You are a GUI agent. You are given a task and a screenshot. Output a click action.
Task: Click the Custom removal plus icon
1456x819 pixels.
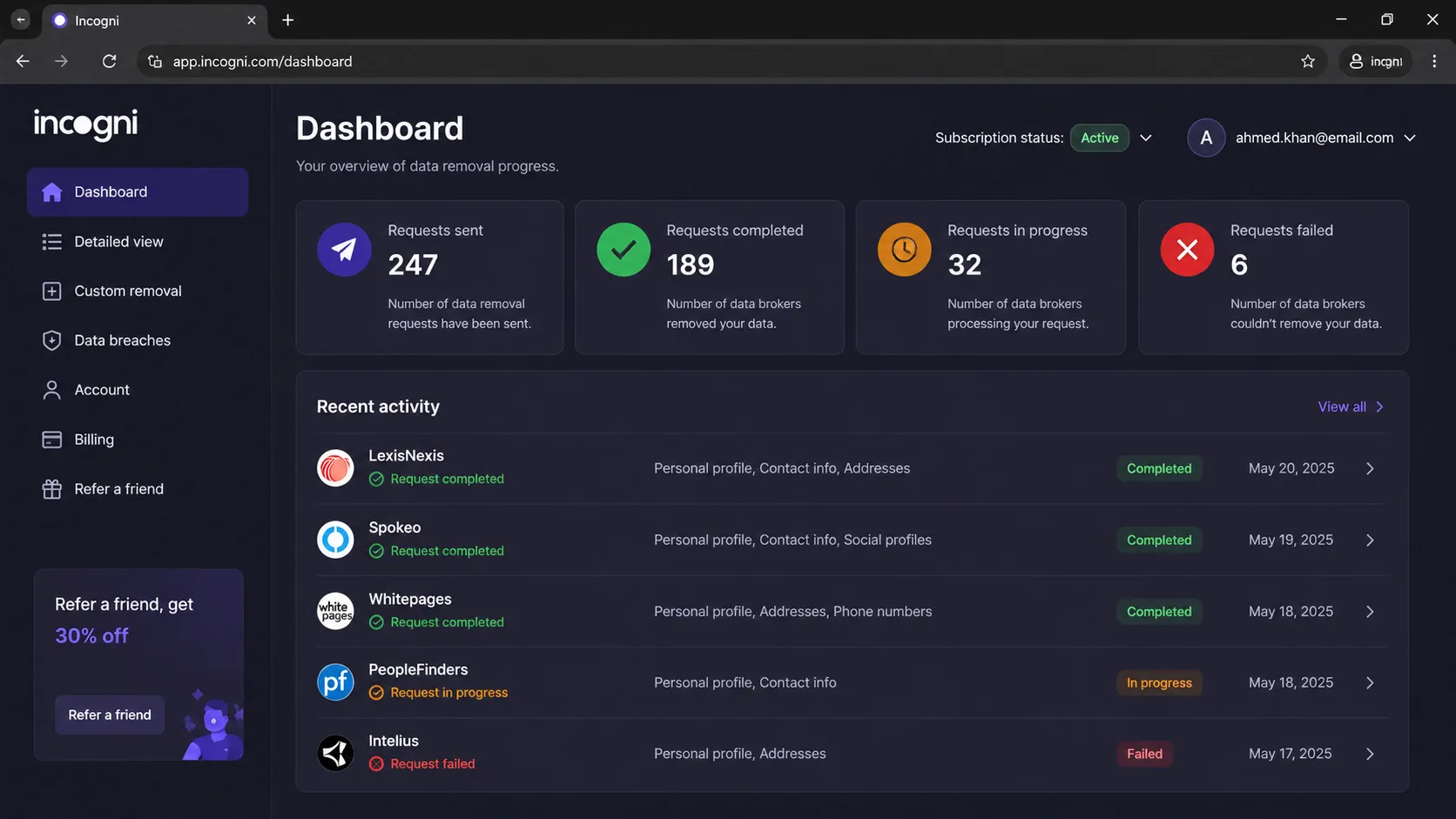point(52,292)
